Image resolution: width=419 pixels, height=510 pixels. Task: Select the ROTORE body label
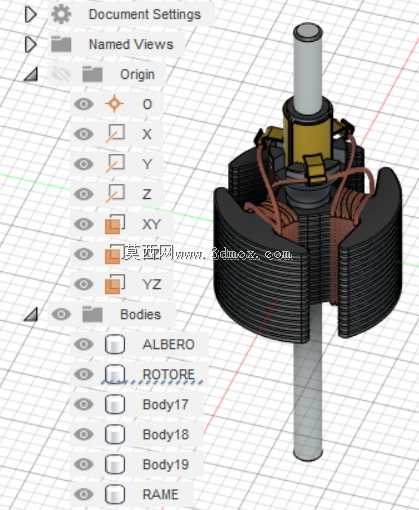169,374
